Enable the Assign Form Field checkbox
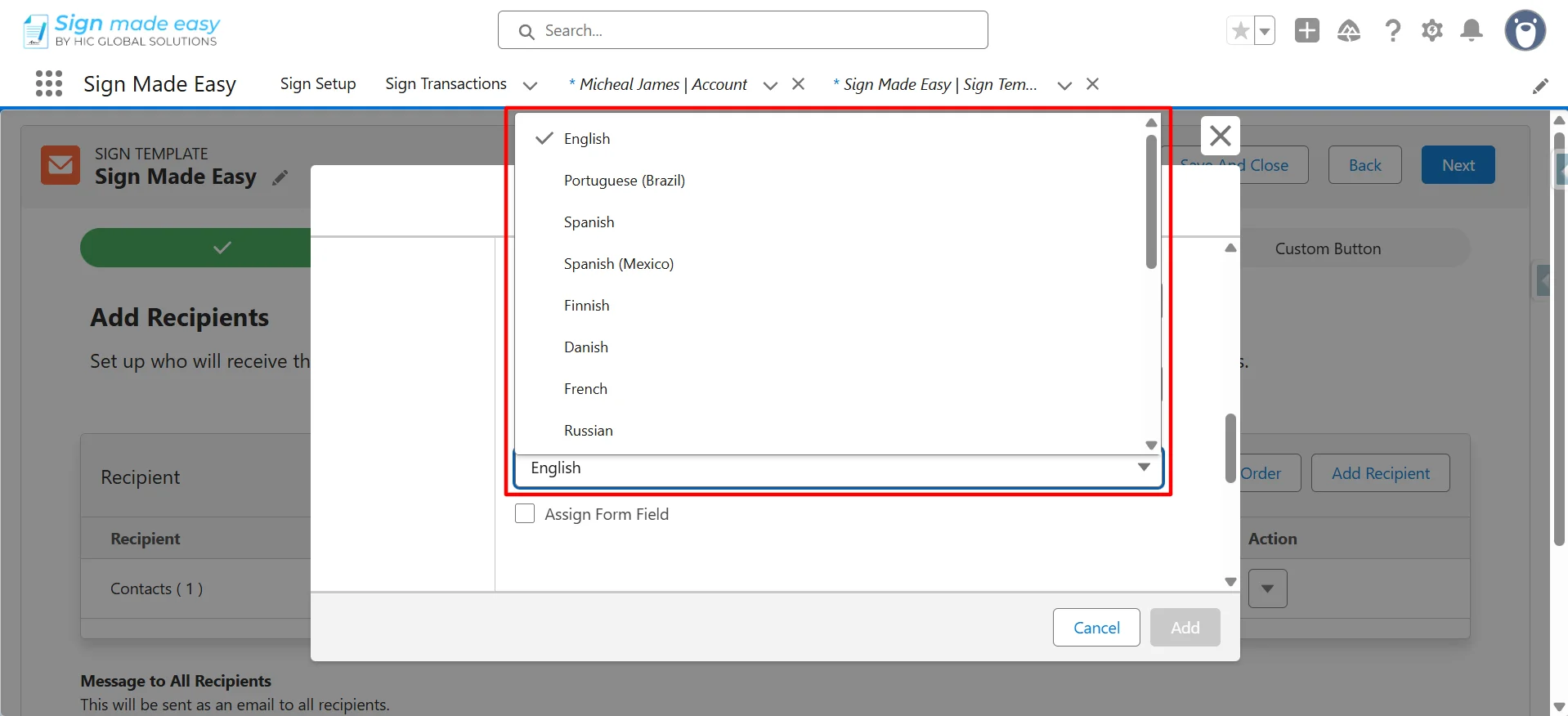 (525, 513)
